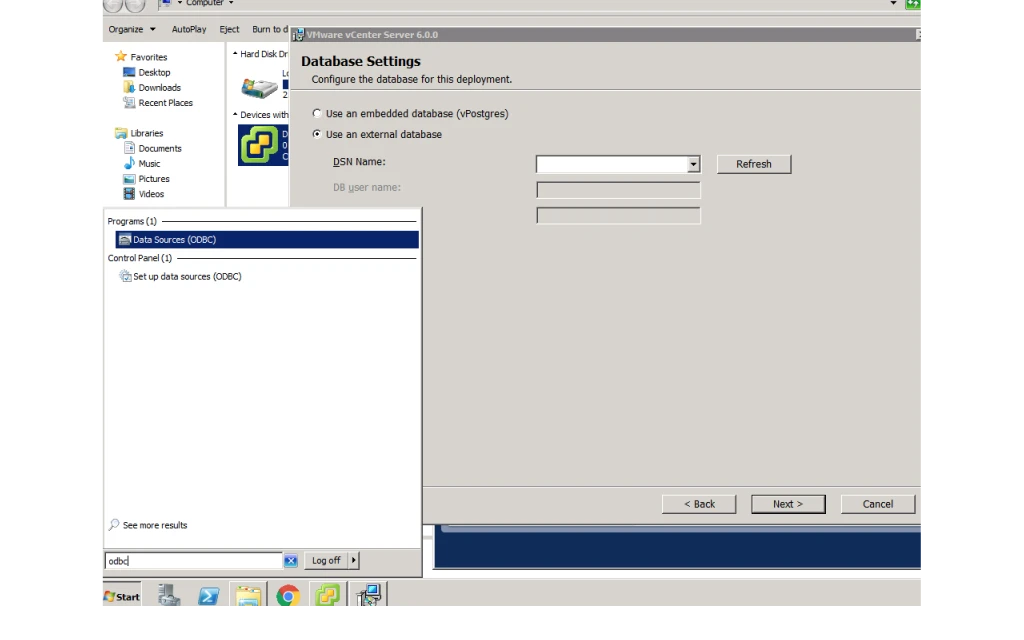1024x640 pixels.
Task: Click the Pictures library icon
Action: (129, 178)
